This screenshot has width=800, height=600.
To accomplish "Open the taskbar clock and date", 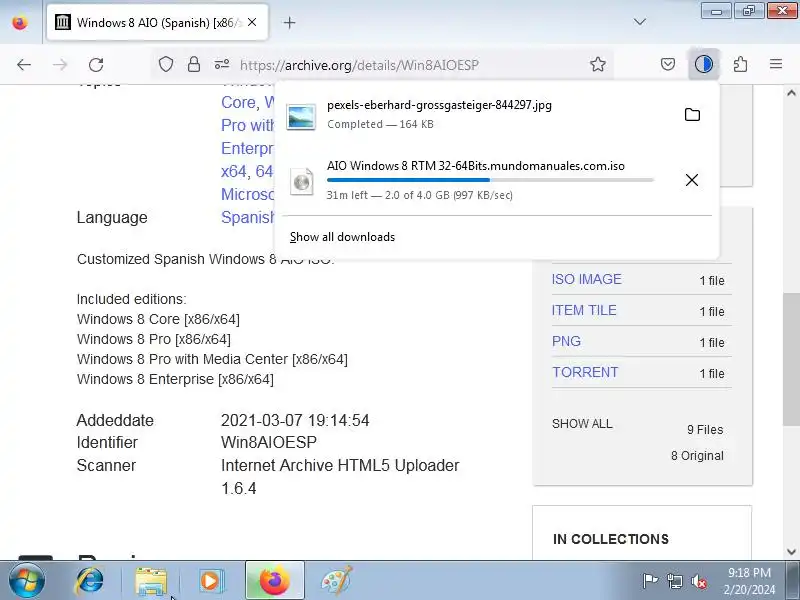I will click(749, 581).
